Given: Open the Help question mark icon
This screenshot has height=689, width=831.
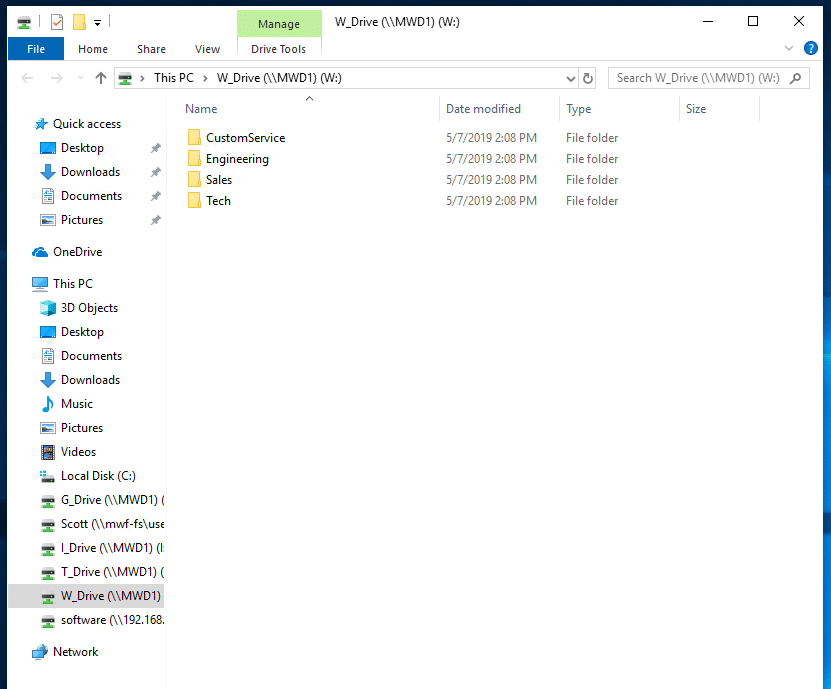Looking at the screenshot, I should coord(811,47).
